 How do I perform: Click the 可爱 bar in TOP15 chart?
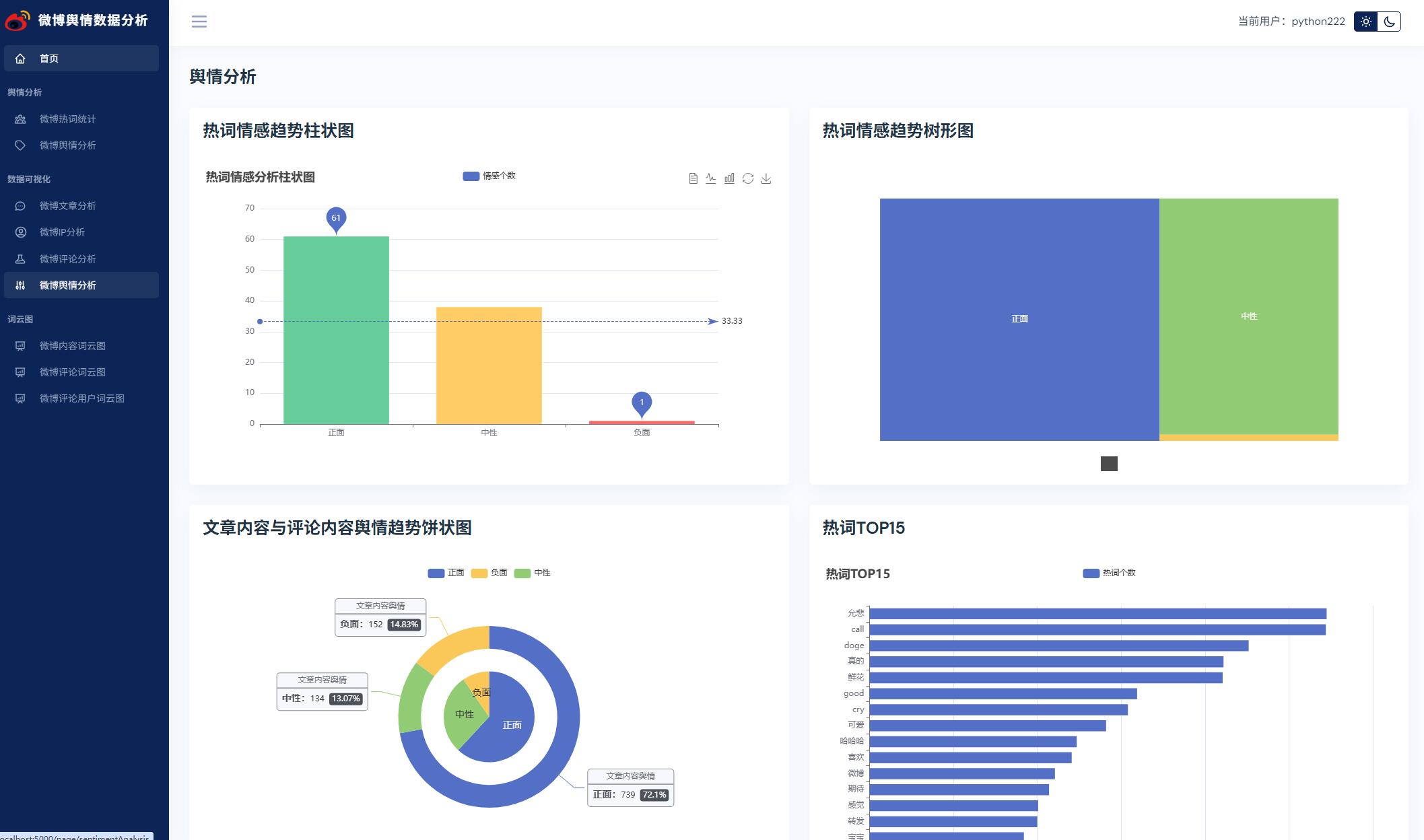pos(987,726)
